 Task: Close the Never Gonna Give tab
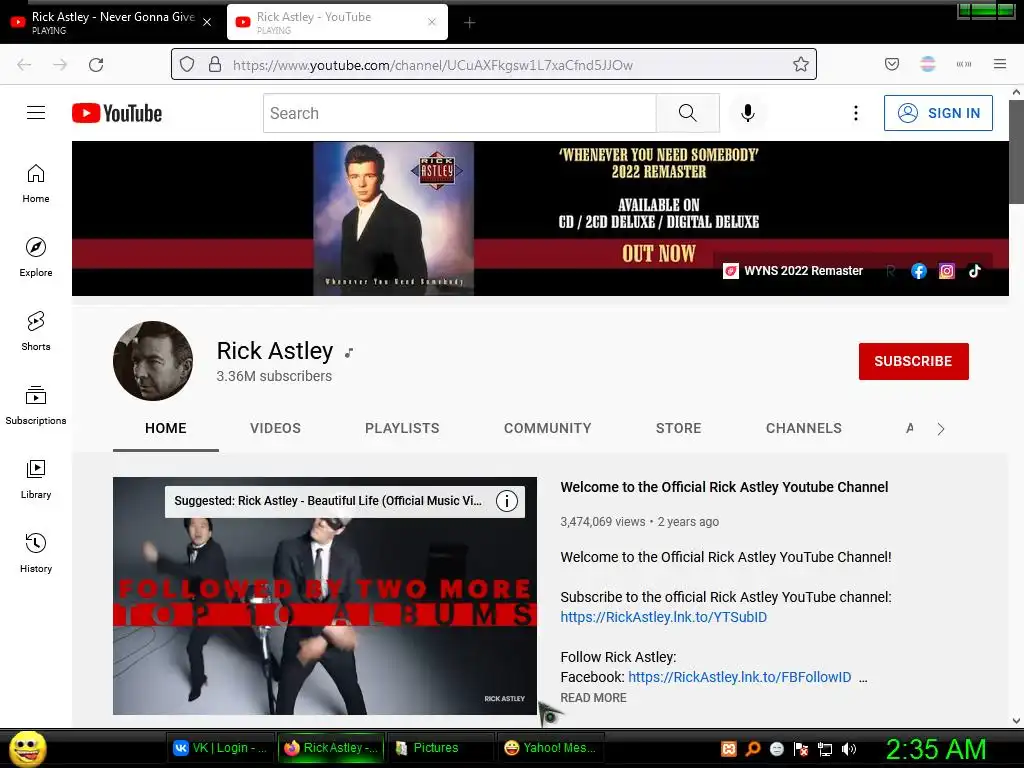tap(207, 22)
